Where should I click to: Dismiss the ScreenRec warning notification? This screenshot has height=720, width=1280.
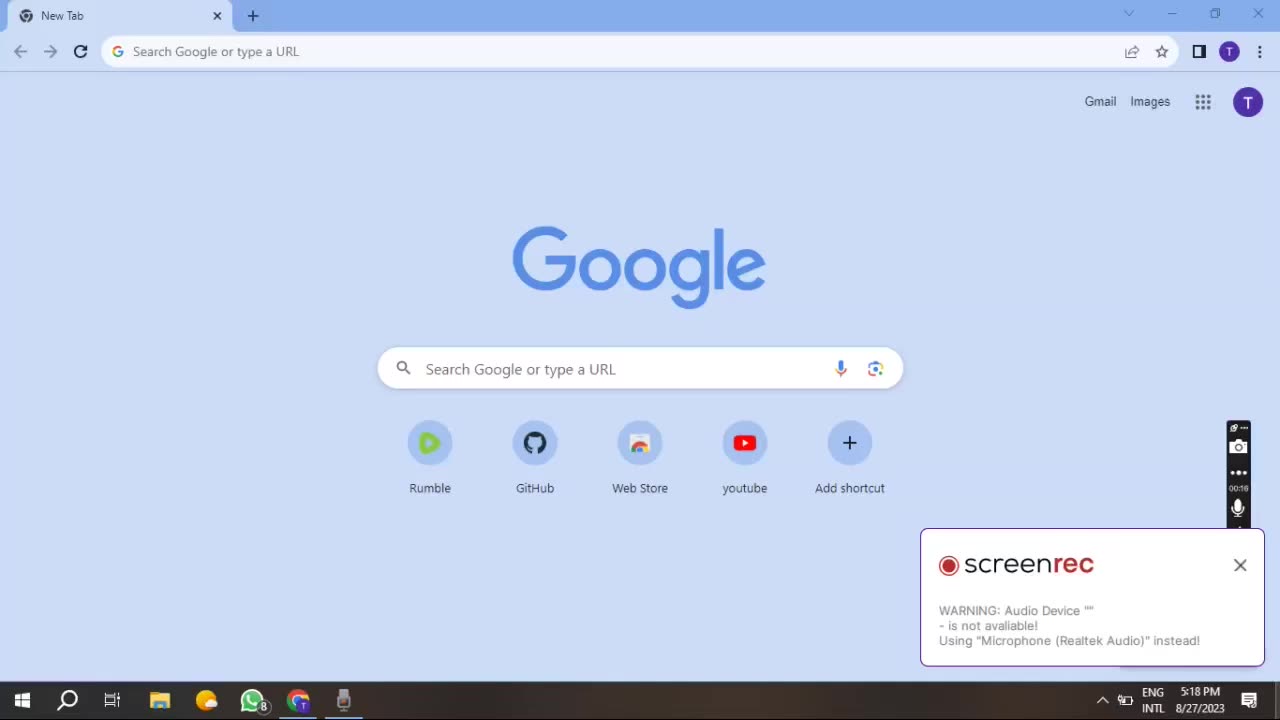coord(1240,565)
